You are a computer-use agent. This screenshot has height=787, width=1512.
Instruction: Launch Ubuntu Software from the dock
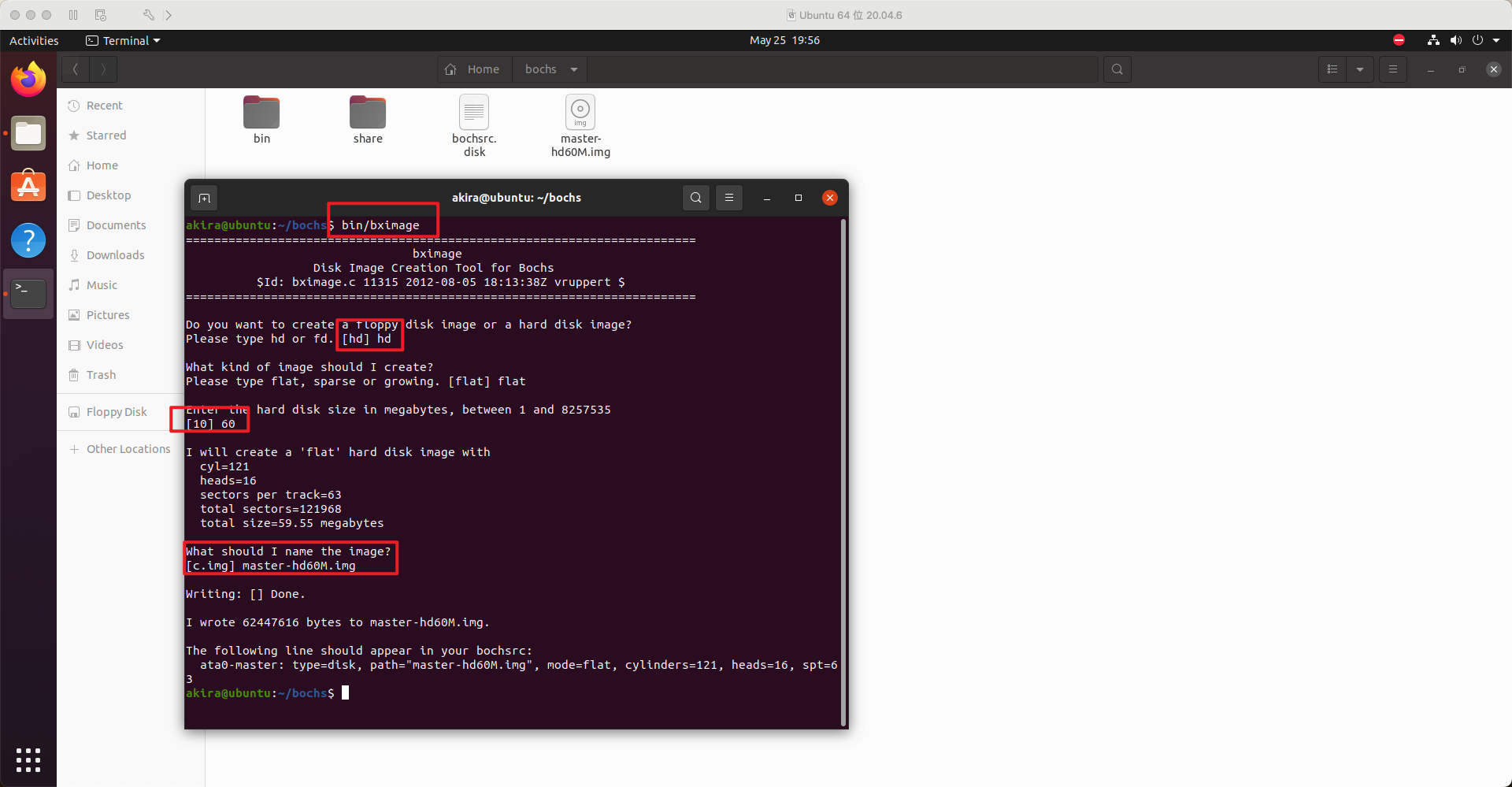coord(28,187)
